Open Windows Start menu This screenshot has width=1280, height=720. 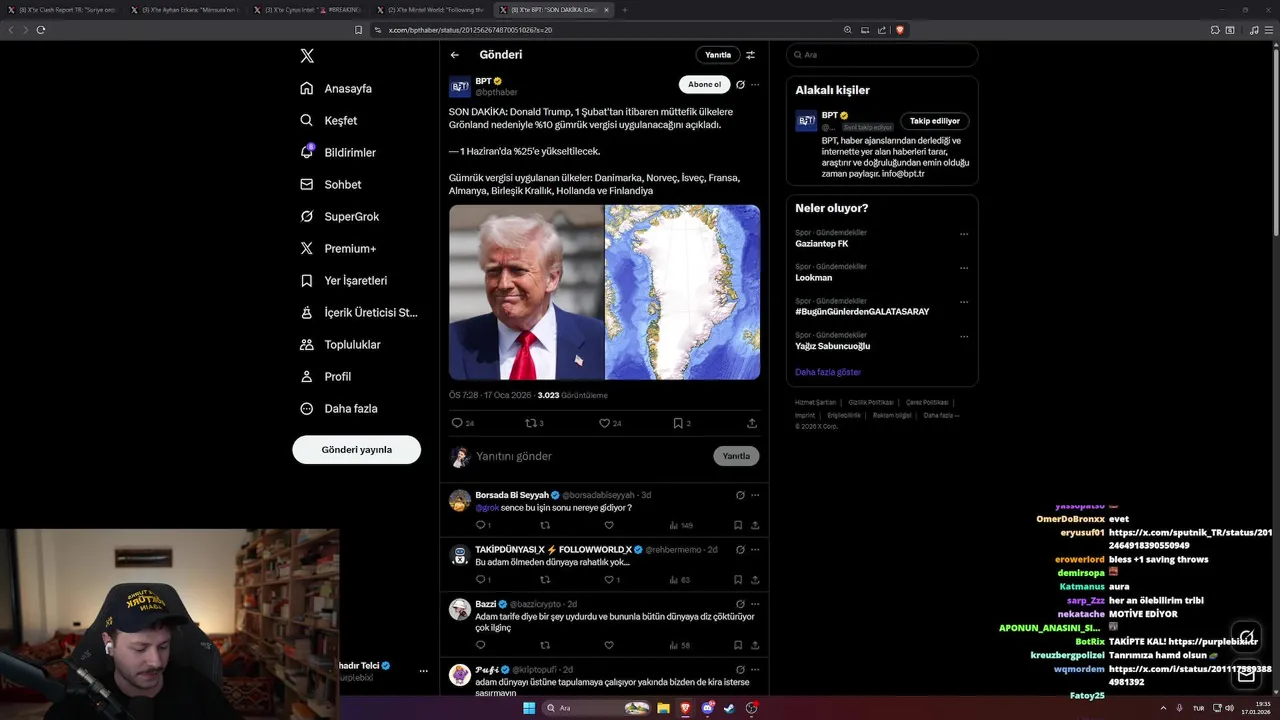pyautogui.click(x=529, y=708)
